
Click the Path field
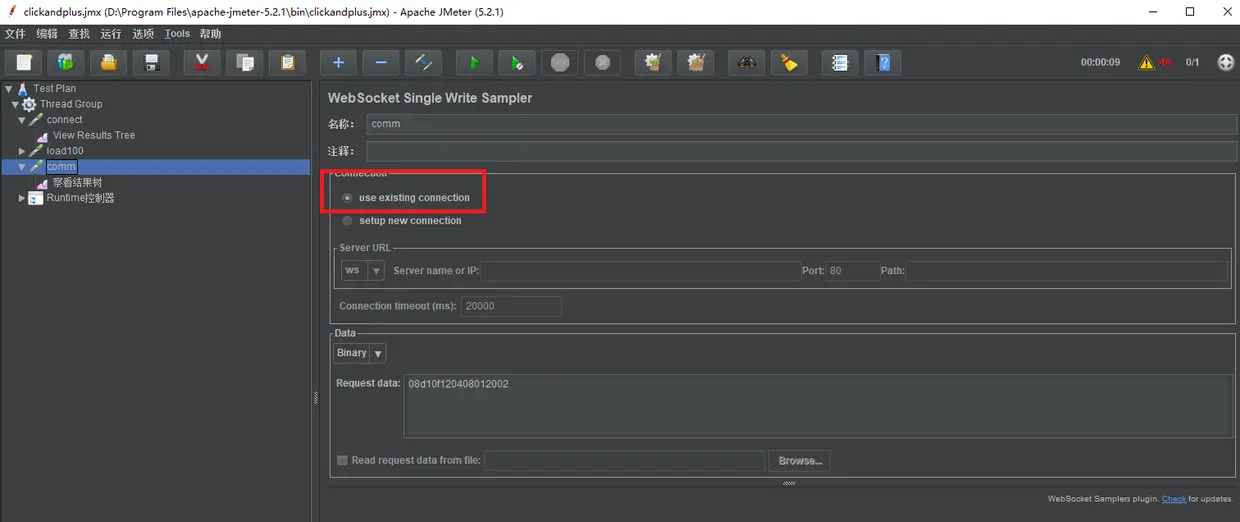(1067, 271)
